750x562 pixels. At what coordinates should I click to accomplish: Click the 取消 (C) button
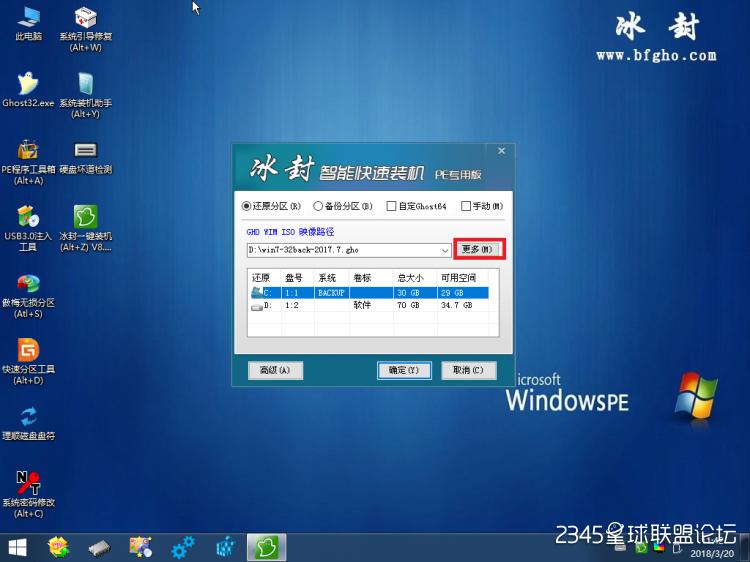[x=468, y=370]
